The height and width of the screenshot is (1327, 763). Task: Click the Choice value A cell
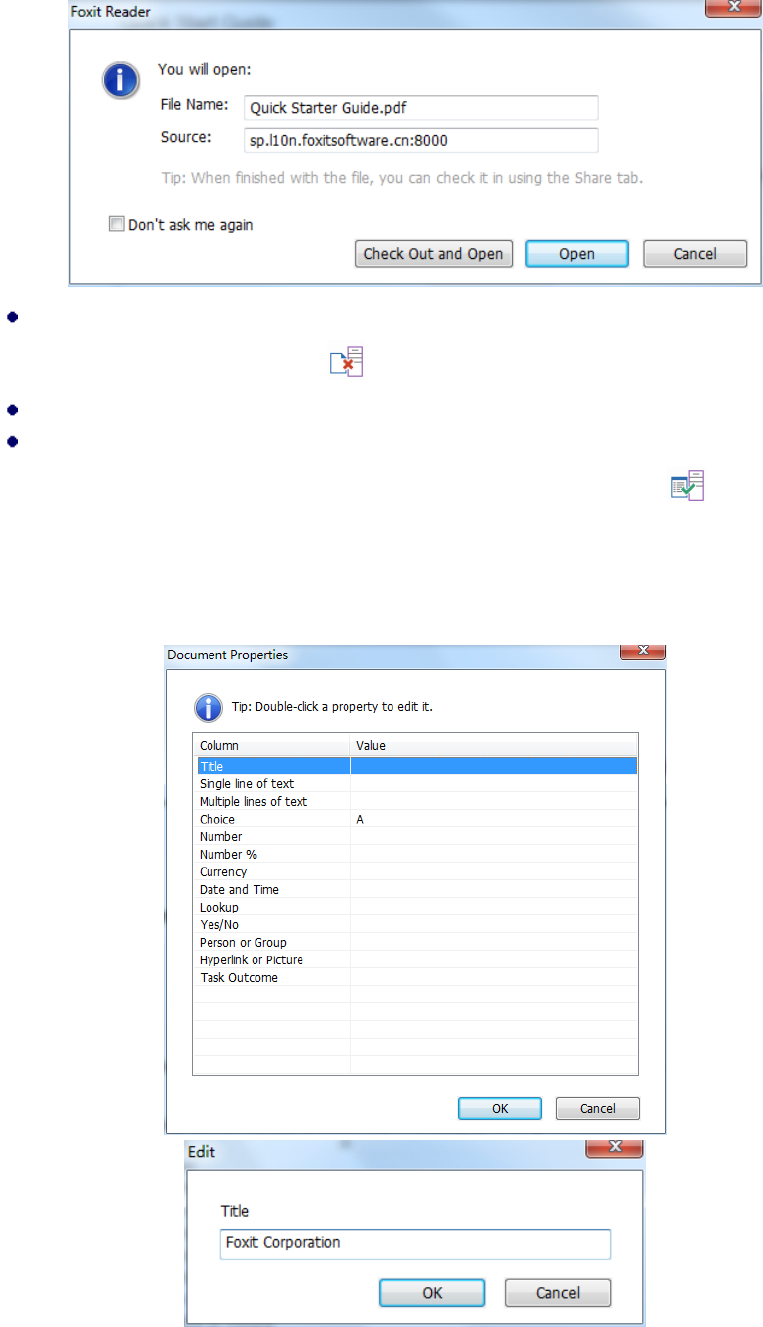click(x=494, y=819)
